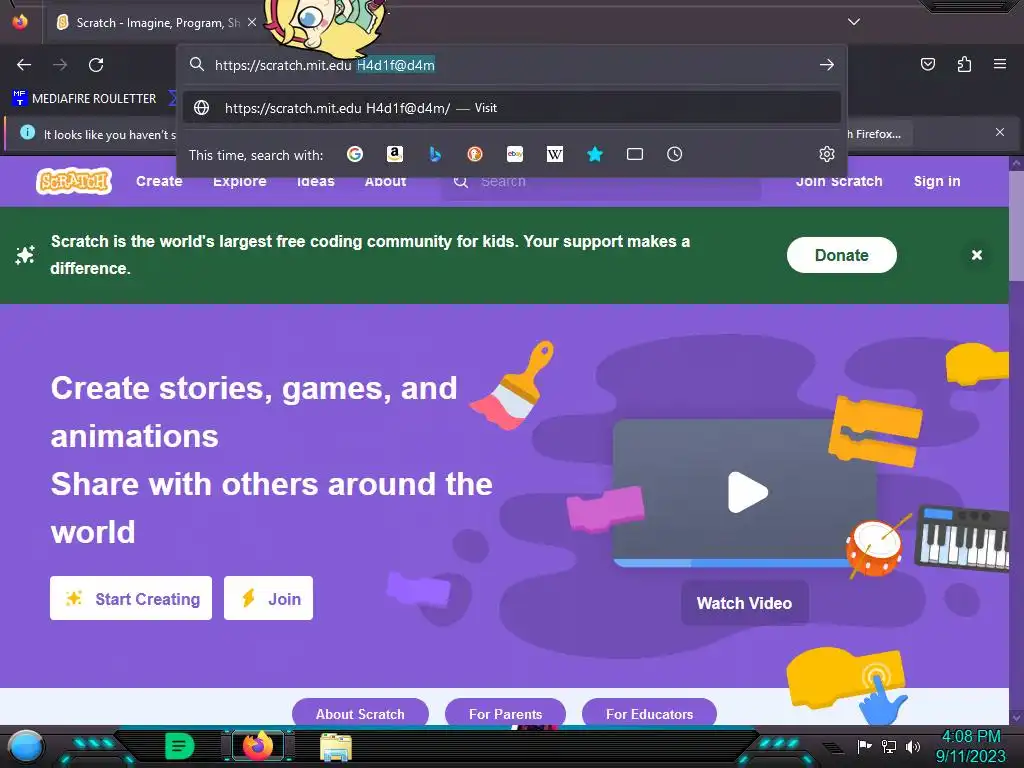The image size is (1024, 768).
Task: Open the Explore menu item
Action: click(x=240, y=182)
